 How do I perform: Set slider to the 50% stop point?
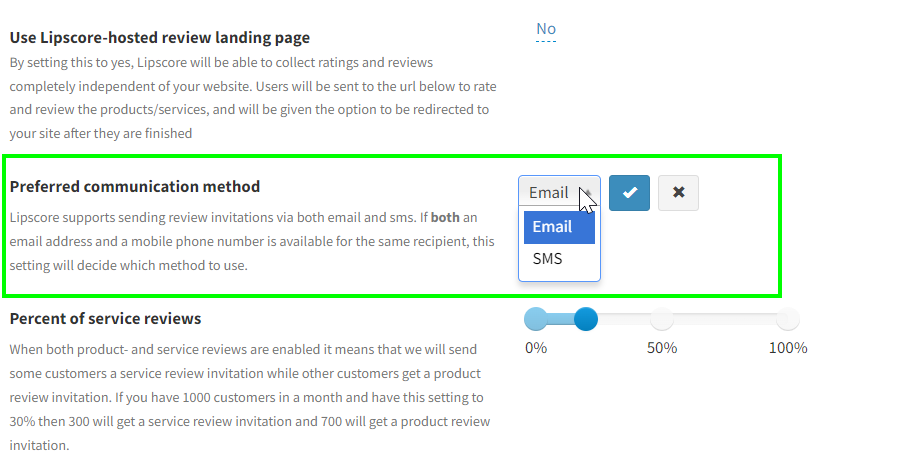[662, 319]
